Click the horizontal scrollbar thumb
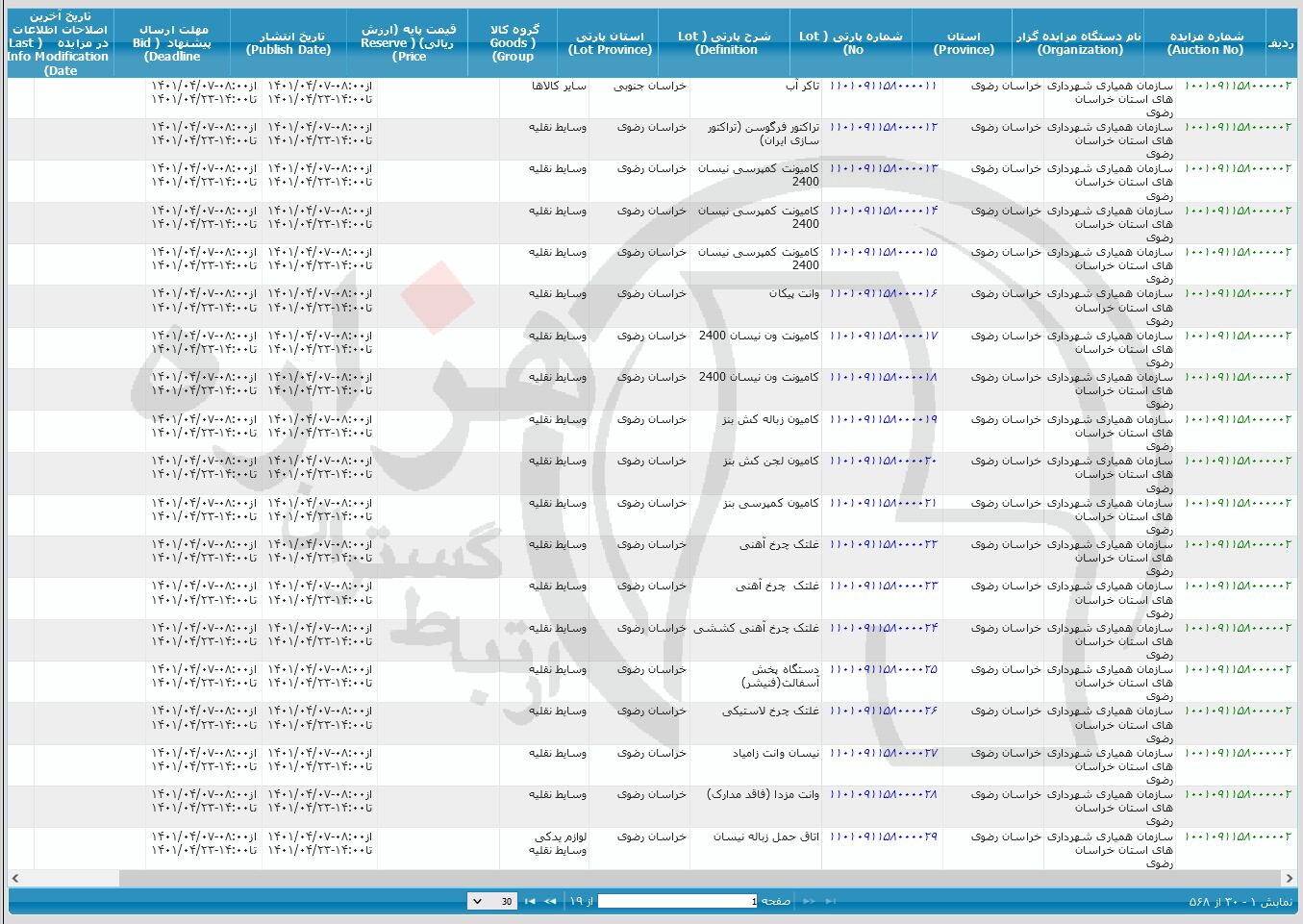 click(x=699, y=878)
